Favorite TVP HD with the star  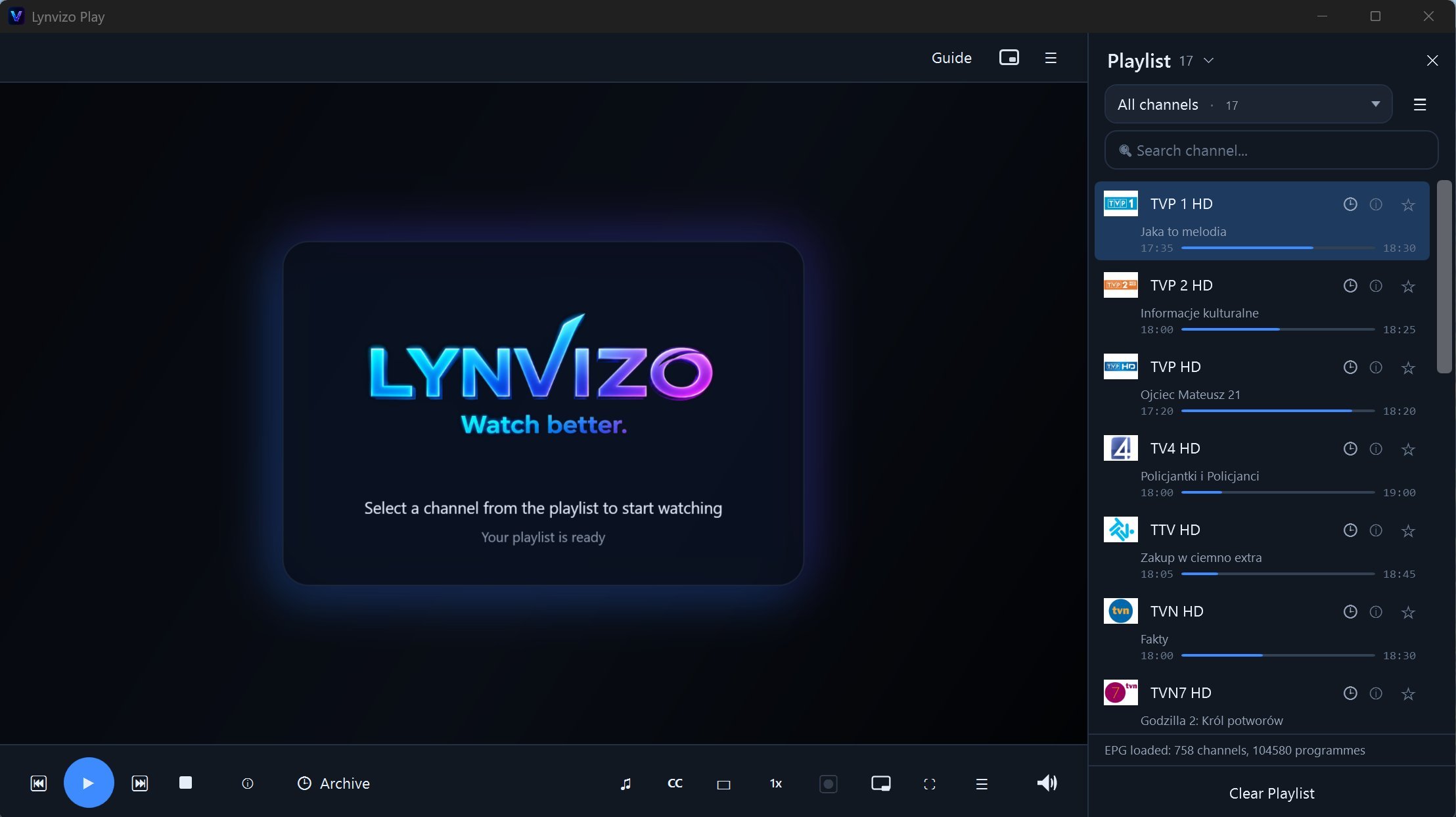point(1408,368)
